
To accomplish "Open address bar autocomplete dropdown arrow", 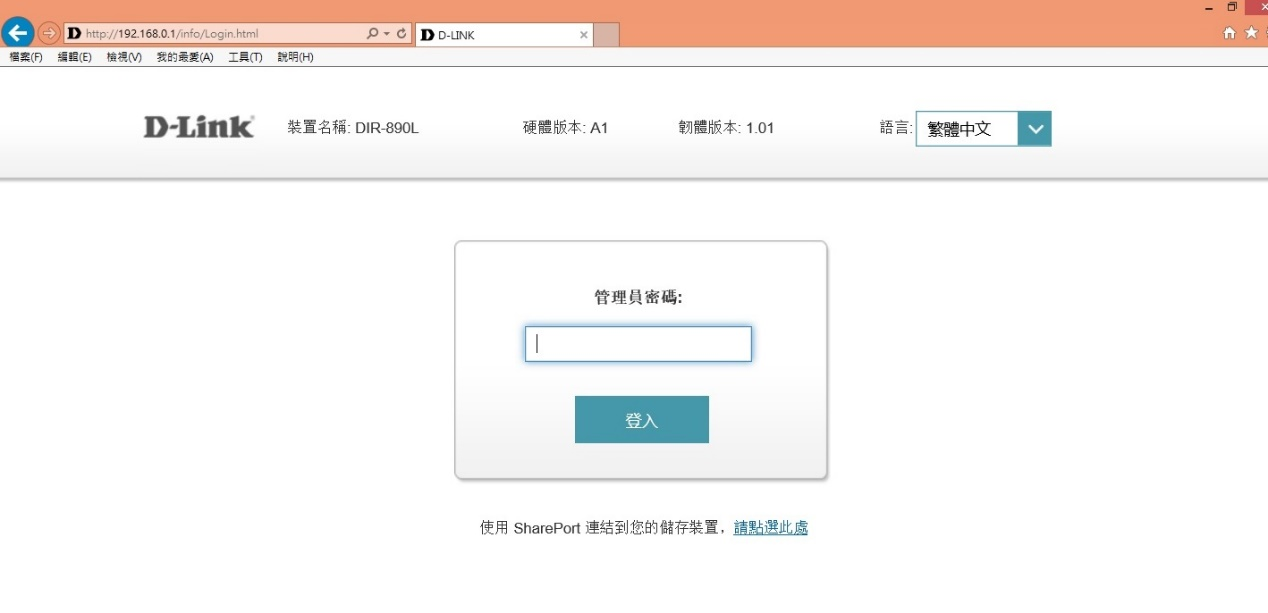I will (x=387, y=34).
